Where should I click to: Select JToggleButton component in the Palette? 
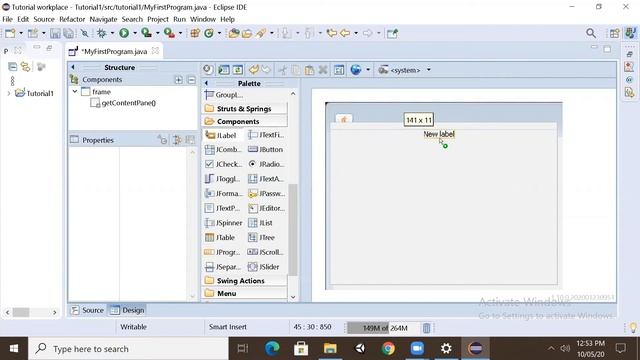[x=222, y=179]
